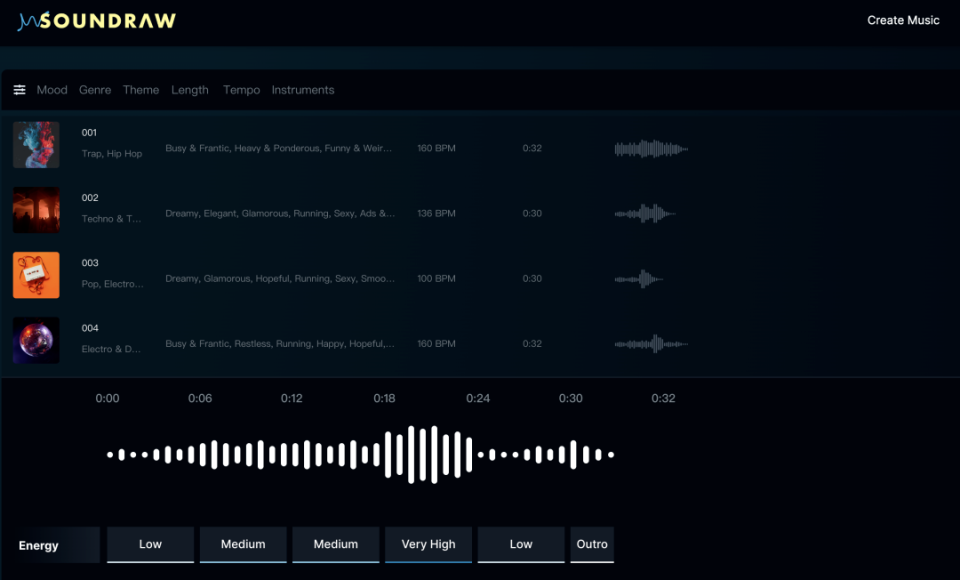Open the Instruments filter menu
Image resolution: width=960 pixels, height=580 pixels.
pos(302,90)
